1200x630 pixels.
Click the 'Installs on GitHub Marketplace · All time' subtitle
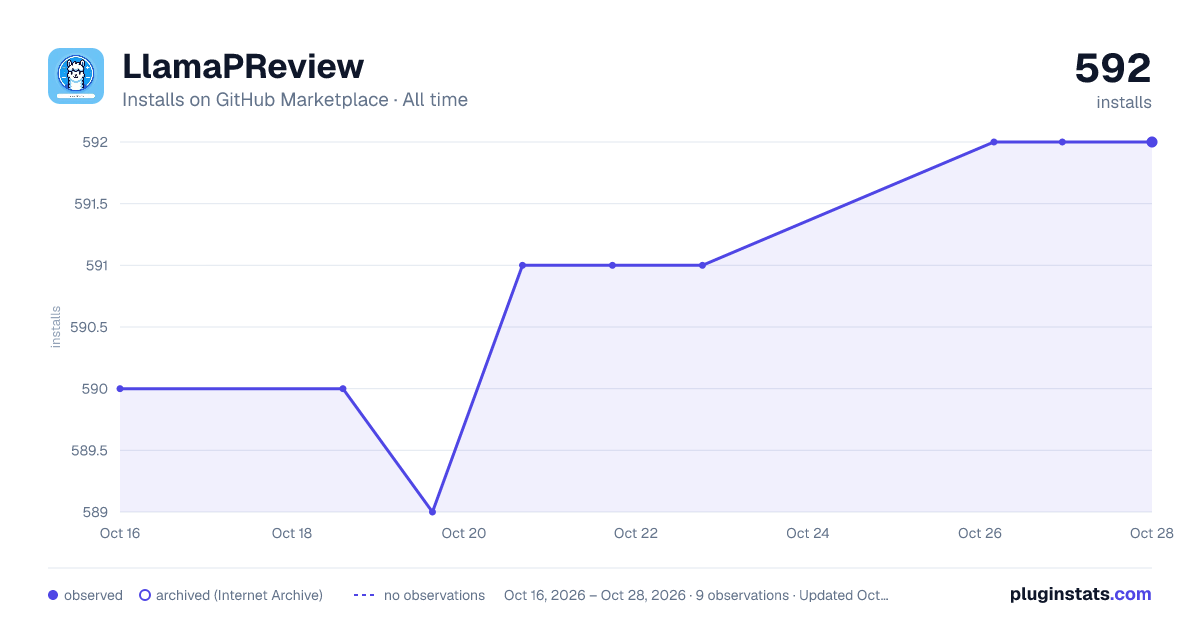click(295, 100)
